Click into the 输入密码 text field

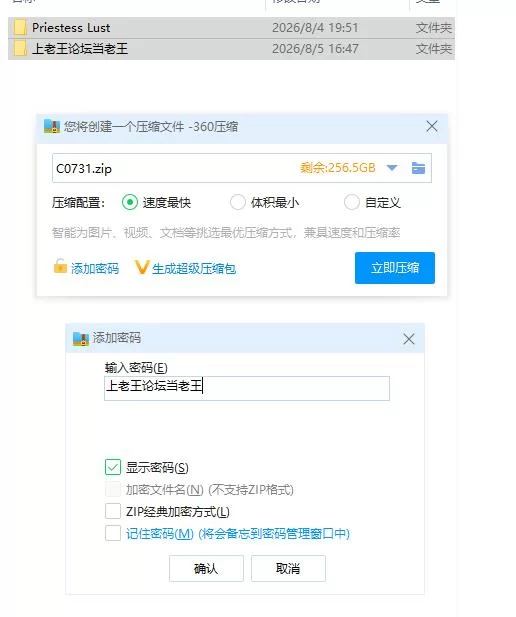click(247, 388)
